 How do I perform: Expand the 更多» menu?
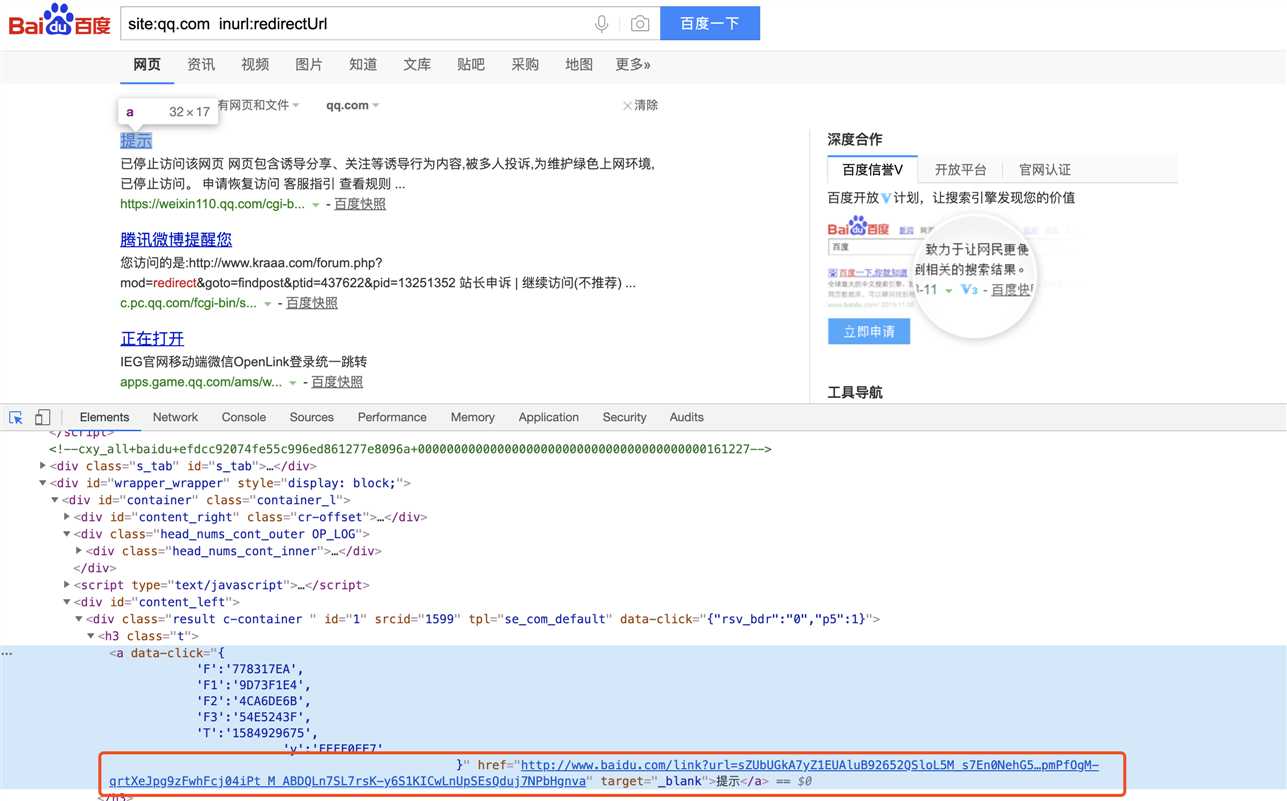(633, 64)
